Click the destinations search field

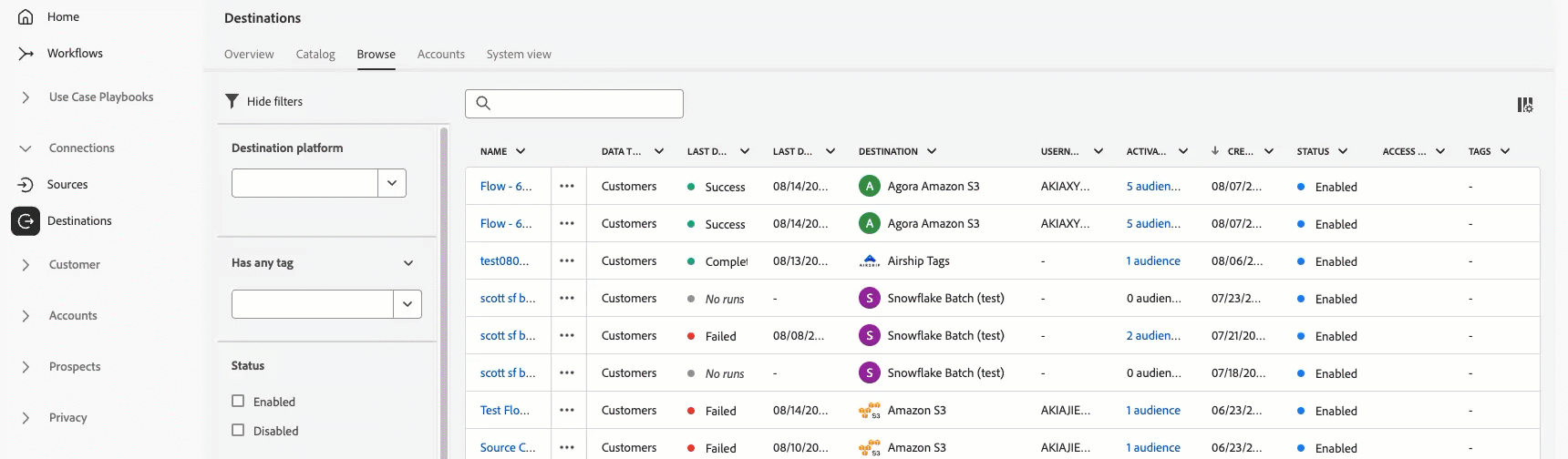583,104
